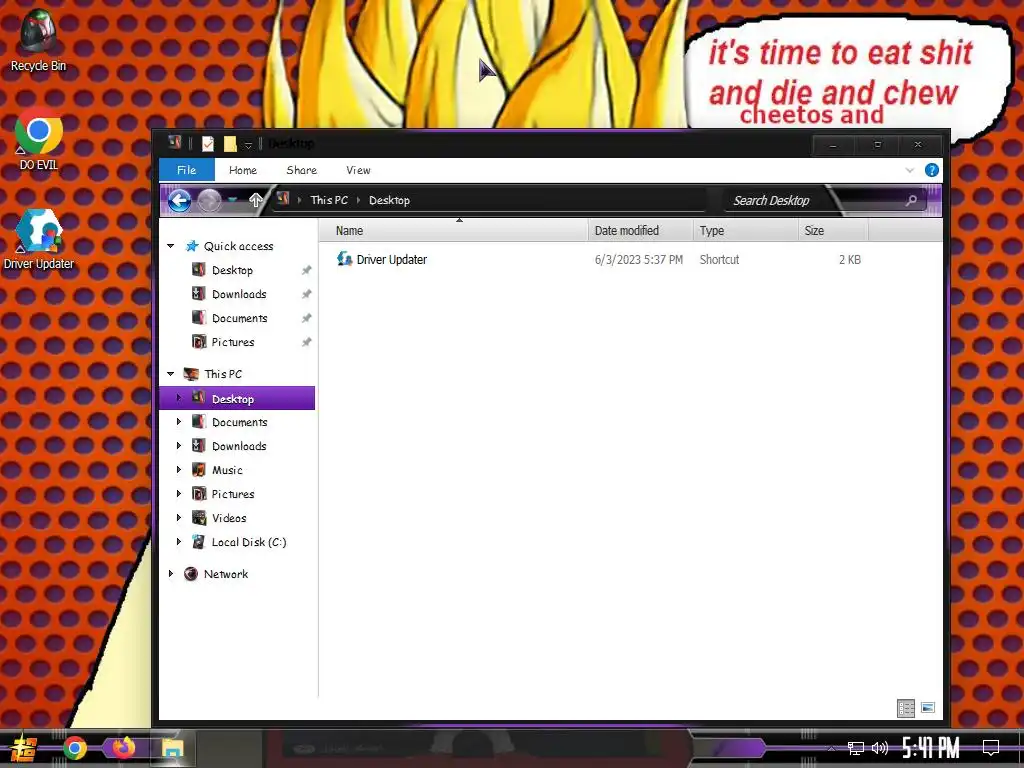Expand the Videos tree node

pyautogui.click(x=179, y=518)
